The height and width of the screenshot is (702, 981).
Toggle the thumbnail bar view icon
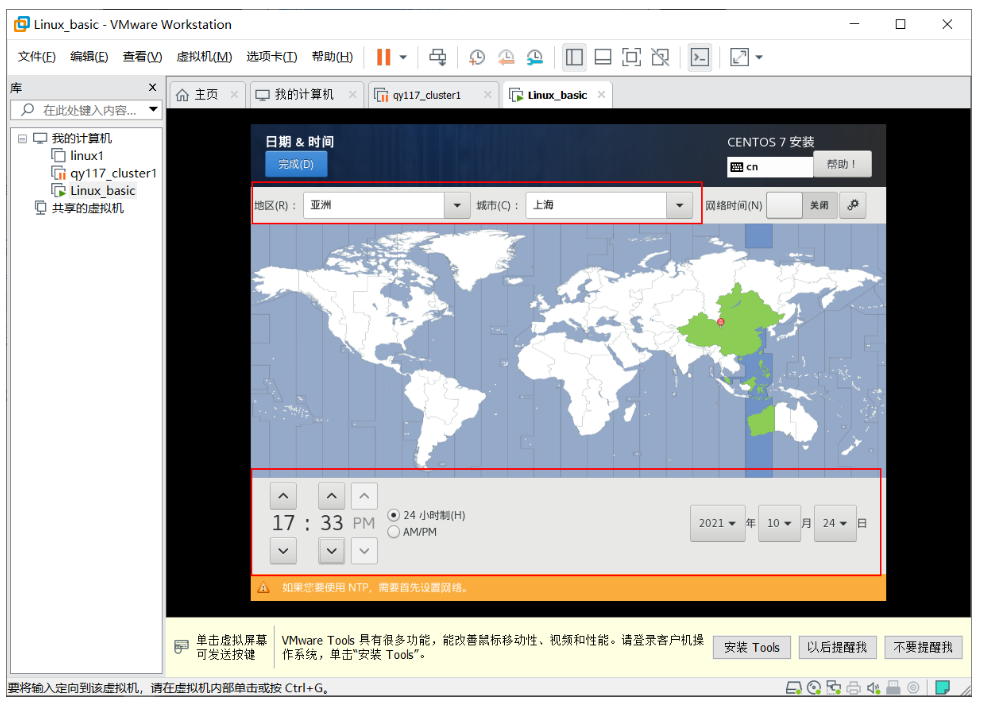pos(602,58)
